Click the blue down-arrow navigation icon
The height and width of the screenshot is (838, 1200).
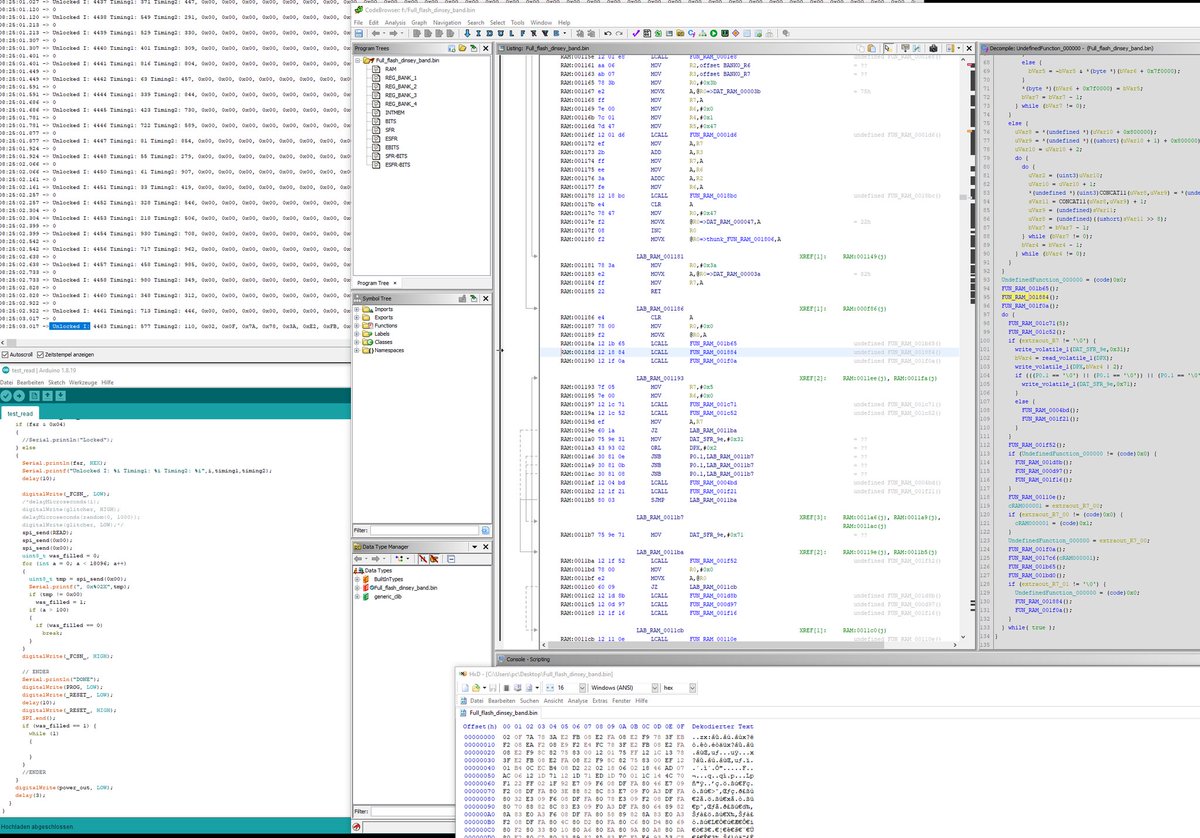tap(467, 33)
